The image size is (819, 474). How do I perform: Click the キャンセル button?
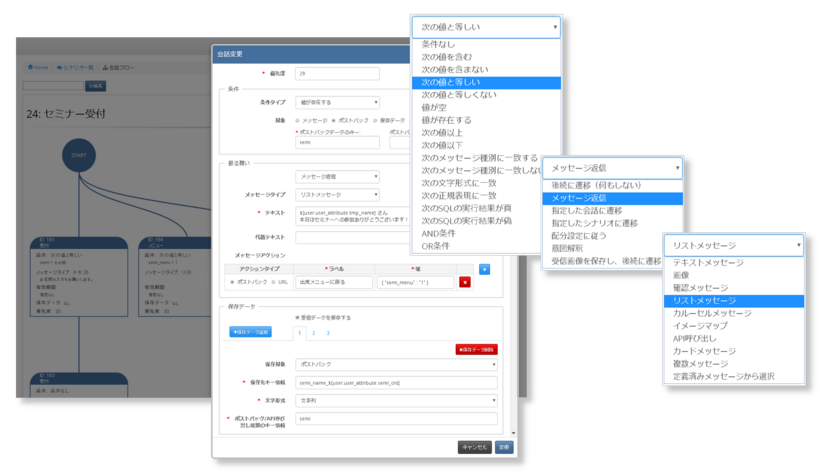coord(472,447)
